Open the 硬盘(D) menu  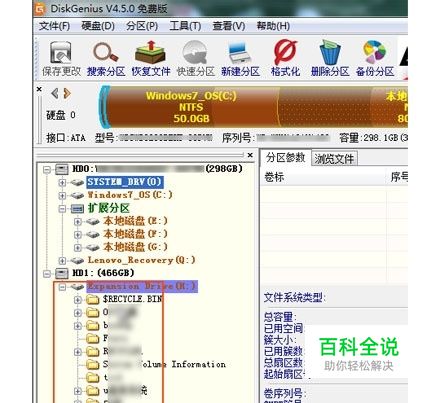[x=98, y=26]
